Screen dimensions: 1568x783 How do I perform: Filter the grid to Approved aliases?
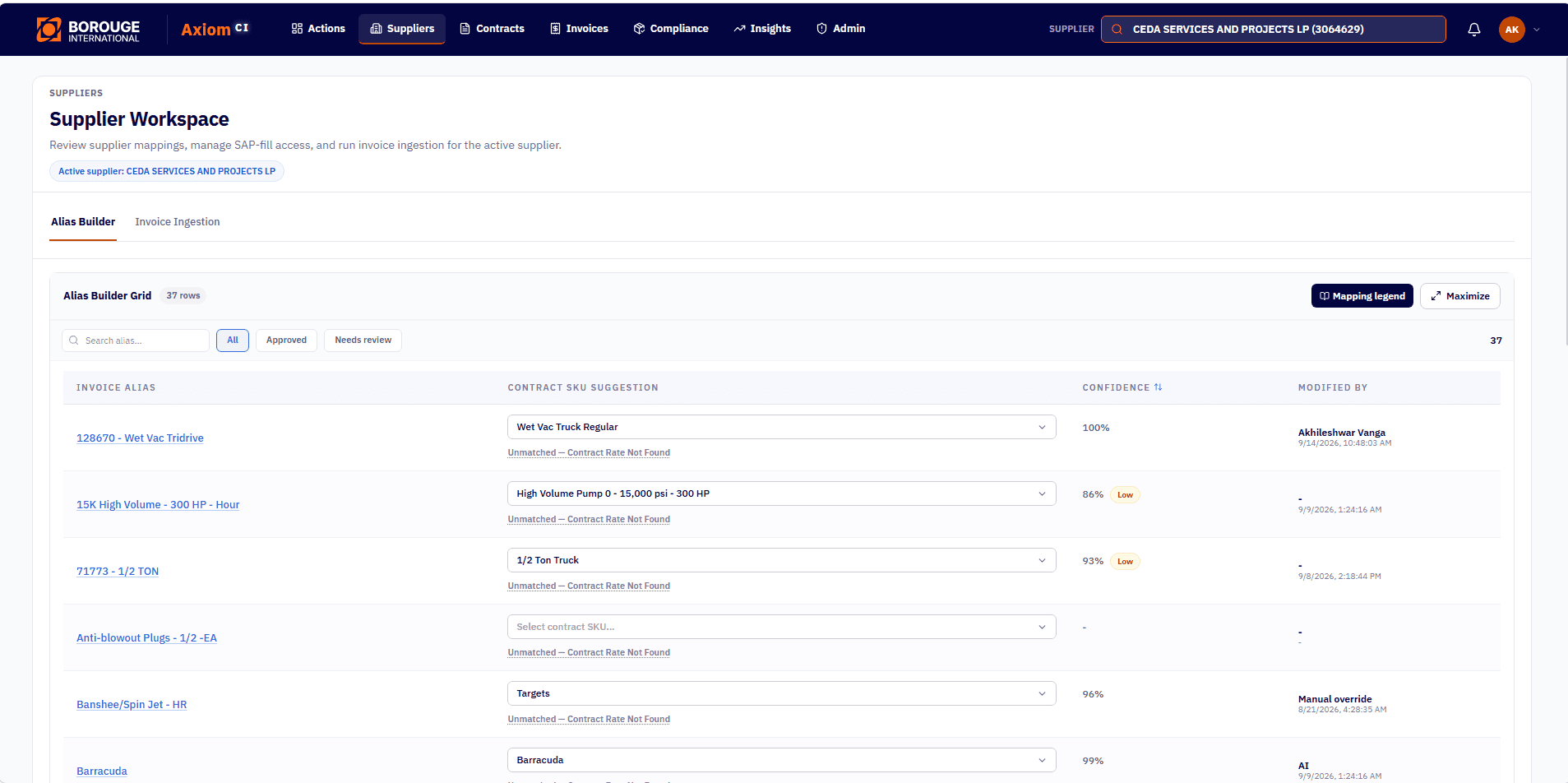tap(286, 341)
